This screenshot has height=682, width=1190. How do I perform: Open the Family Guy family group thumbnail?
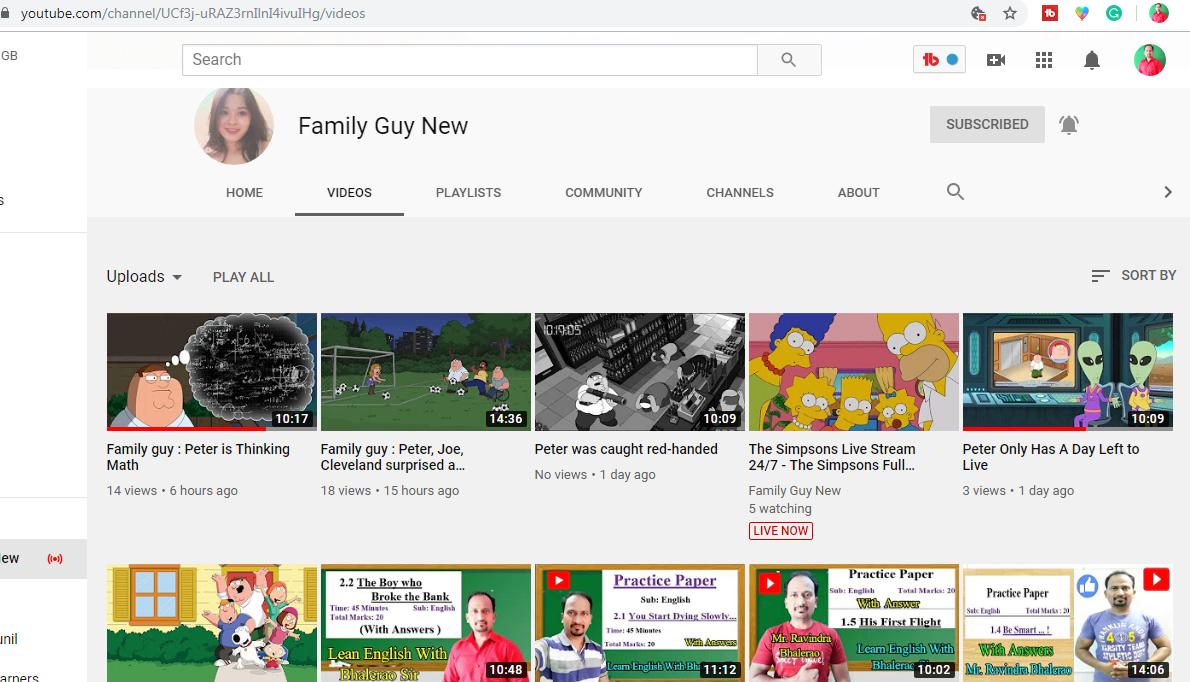(x=212, y=623)
